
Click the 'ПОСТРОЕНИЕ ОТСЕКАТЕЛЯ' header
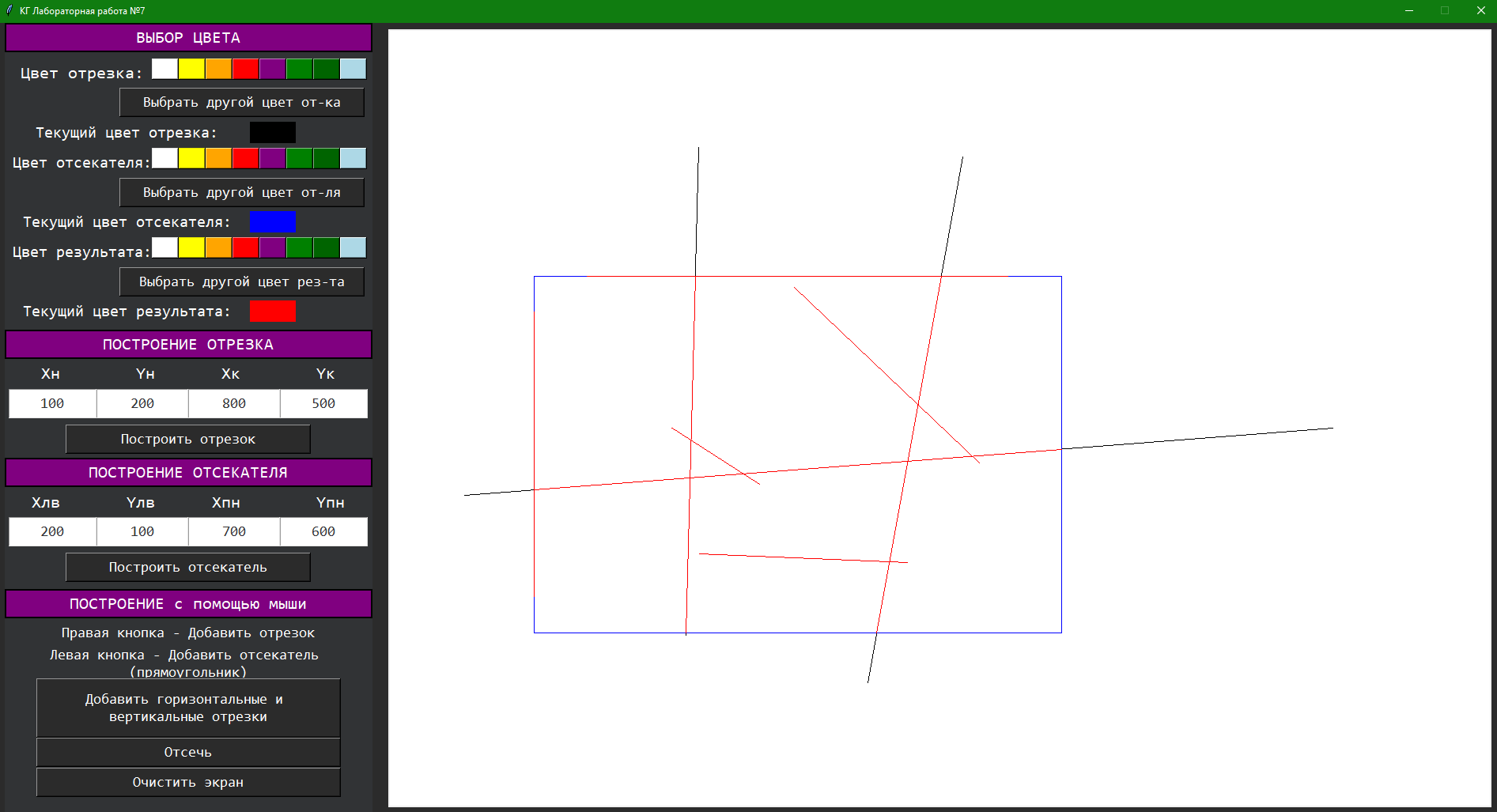click(x=188, y=473)
